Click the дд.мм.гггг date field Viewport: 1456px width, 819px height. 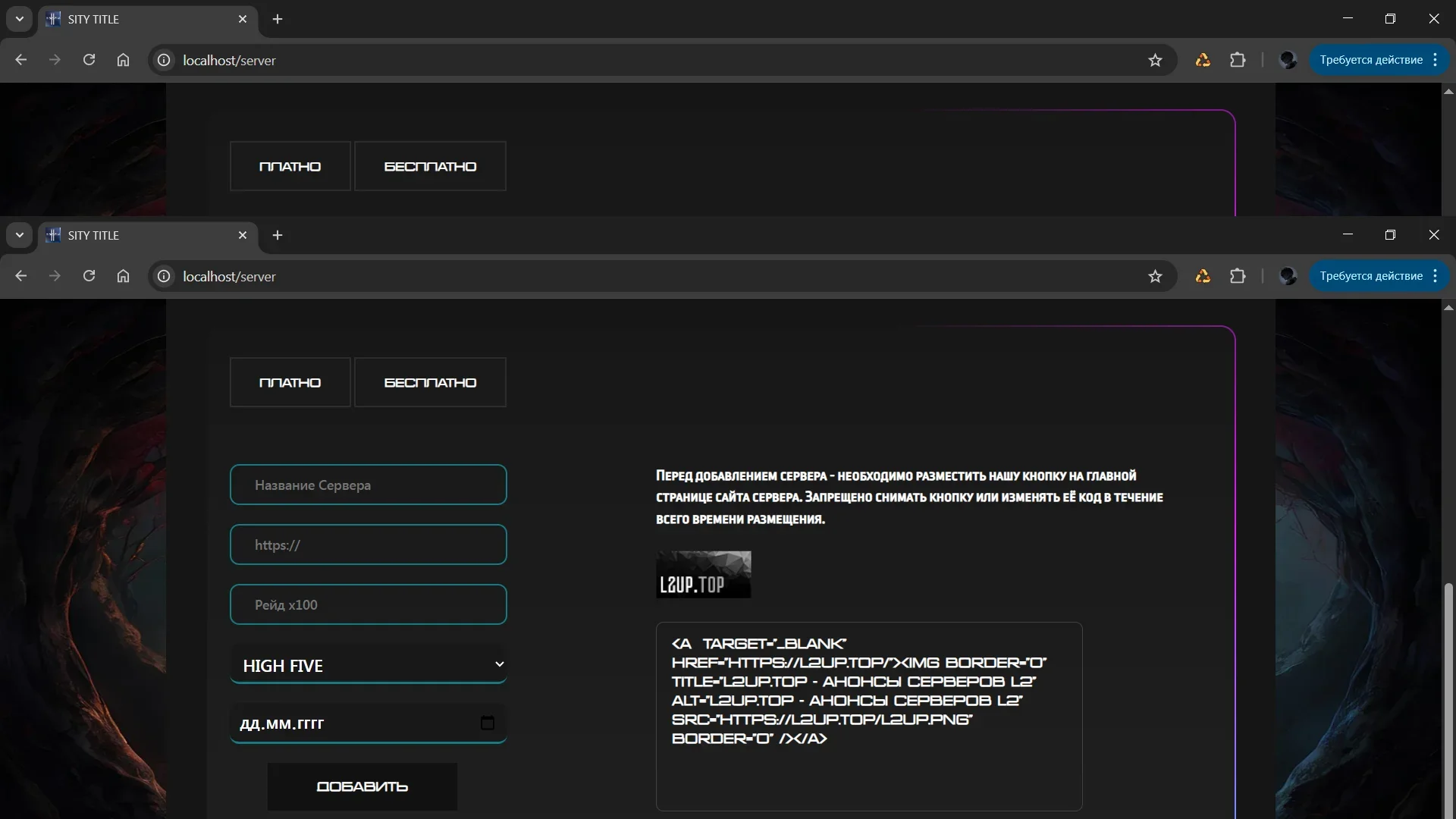[x=369, y=723]
